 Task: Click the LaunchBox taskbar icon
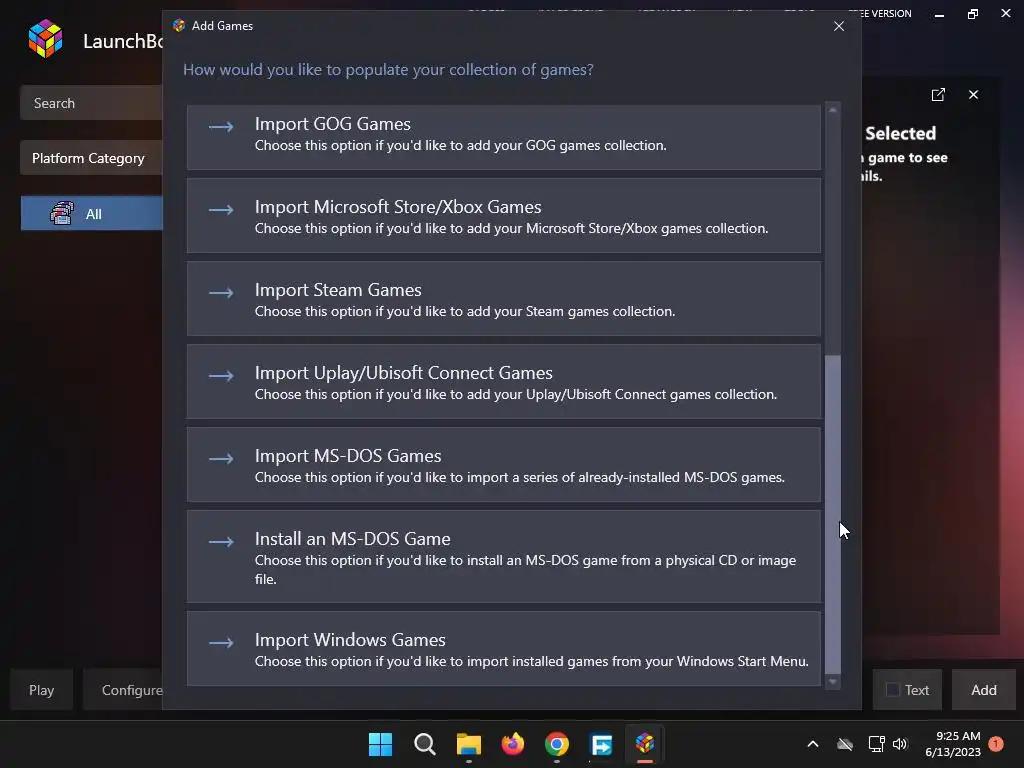pos(645,744)
